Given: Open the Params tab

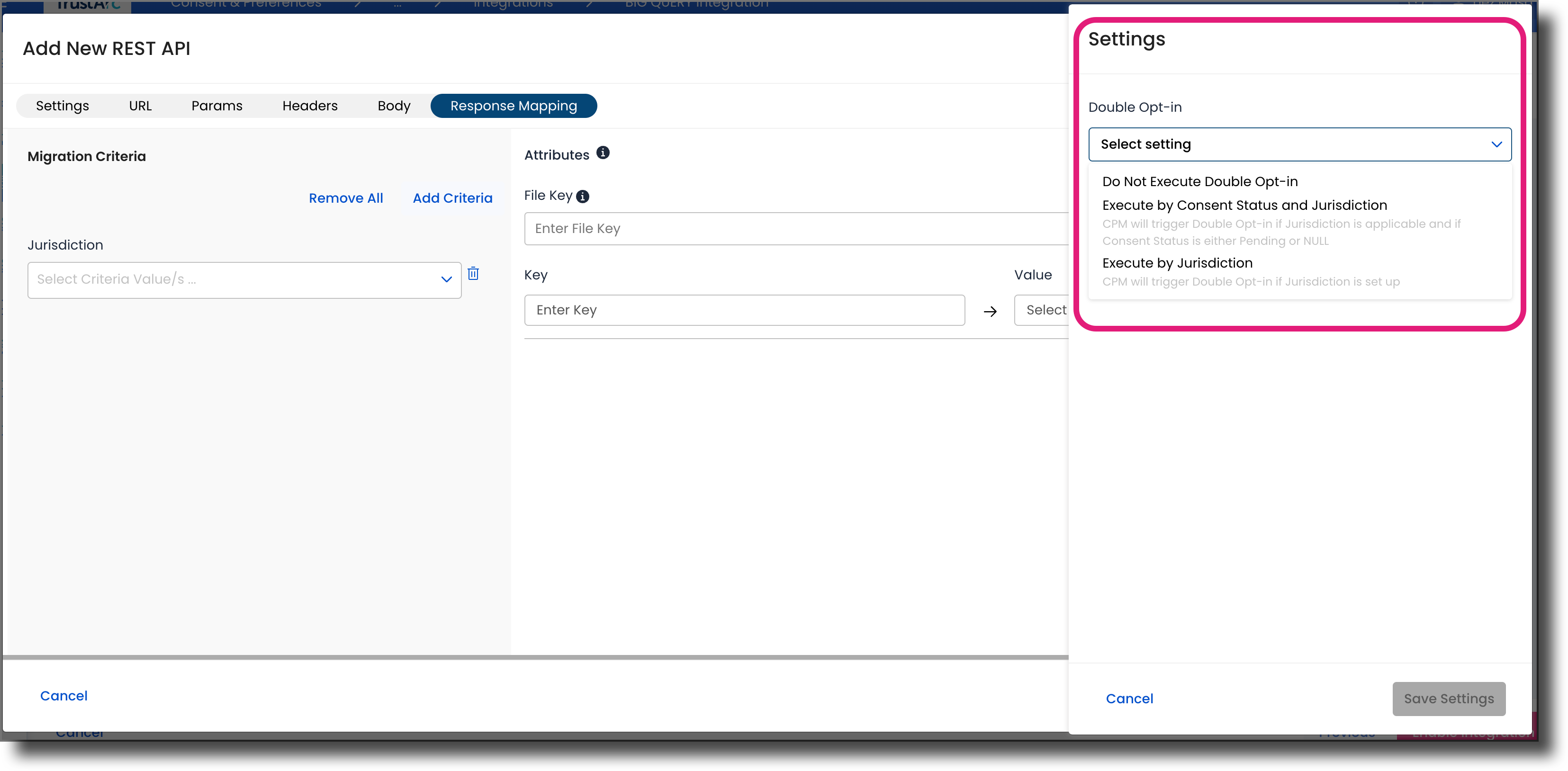Looking at the screenshot, I should (216, 106).
